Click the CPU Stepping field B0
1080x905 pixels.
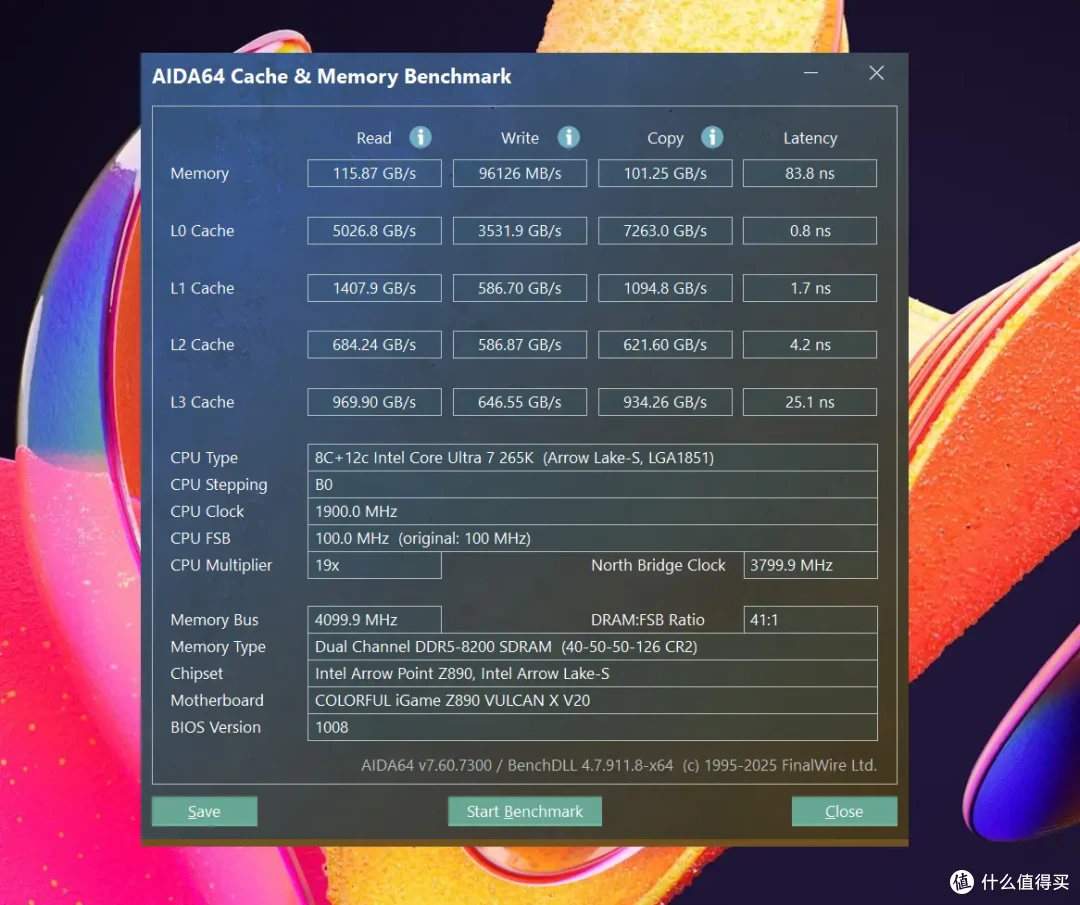click(592, 484)
